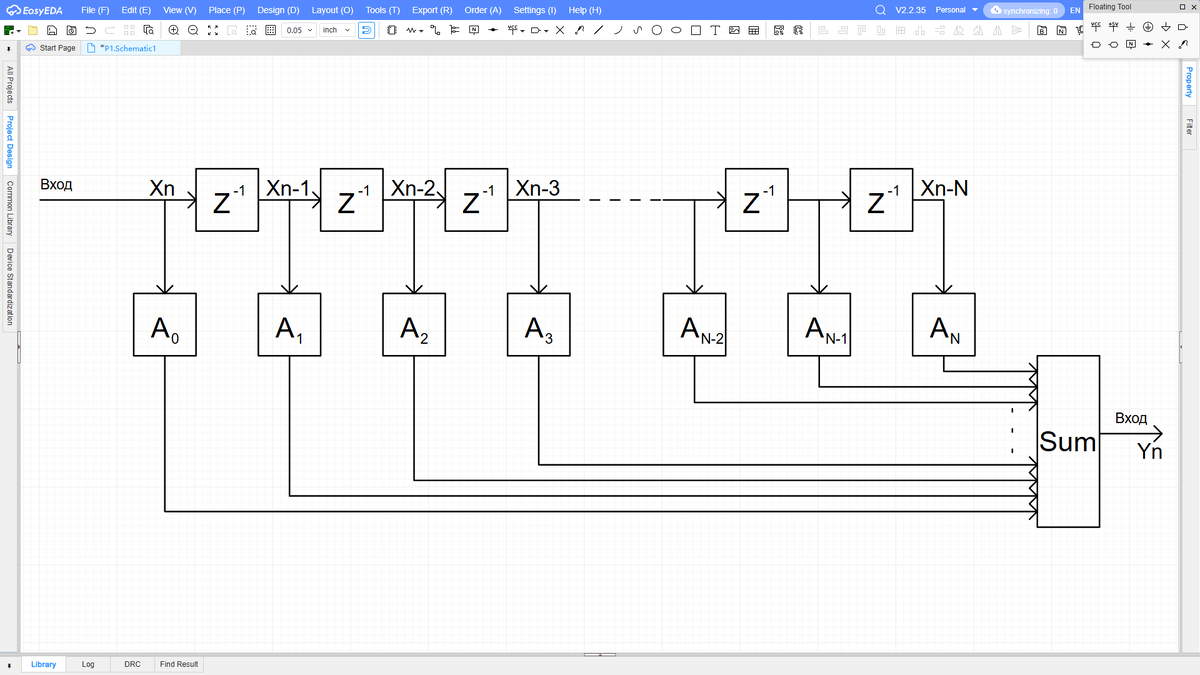Image resolution: width=1200 pixels, height=675 pixels.
Task: Open the Settings menu
Action: pos(535,10)
